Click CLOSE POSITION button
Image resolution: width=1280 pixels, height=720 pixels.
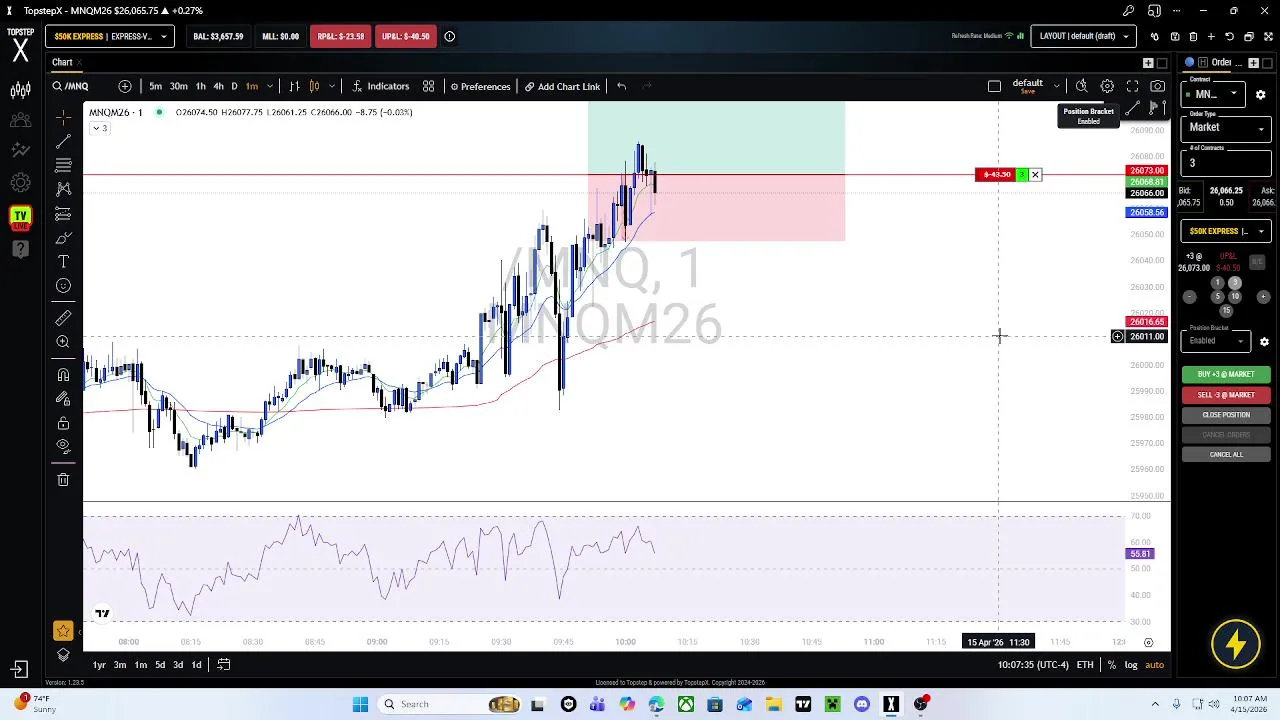pos(1226,415)
